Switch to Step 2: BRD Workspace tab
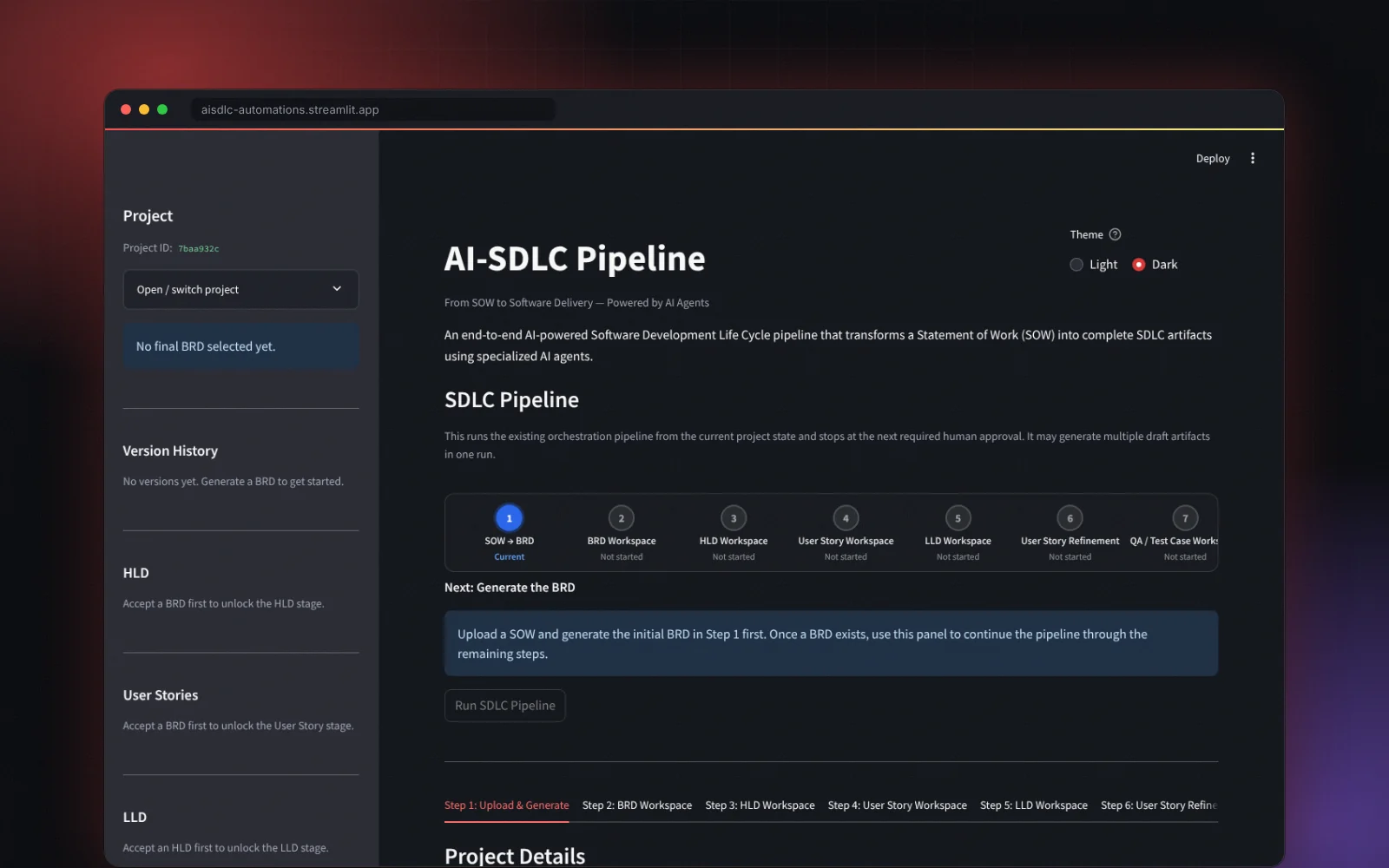The image size is (1389, 868). click(637, 806)
